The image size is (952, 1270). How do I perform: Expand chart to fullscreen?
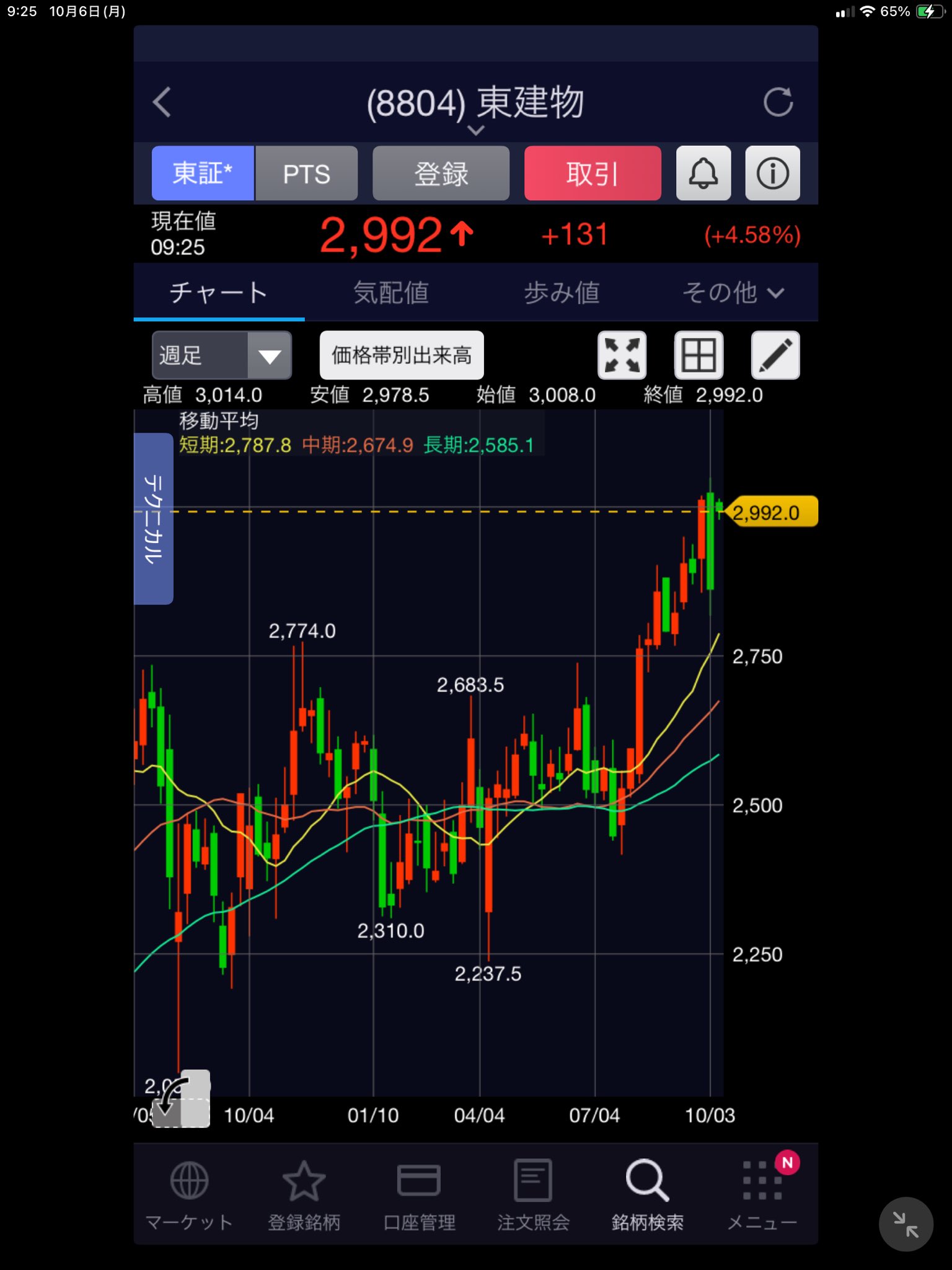(x=622, y=355)
